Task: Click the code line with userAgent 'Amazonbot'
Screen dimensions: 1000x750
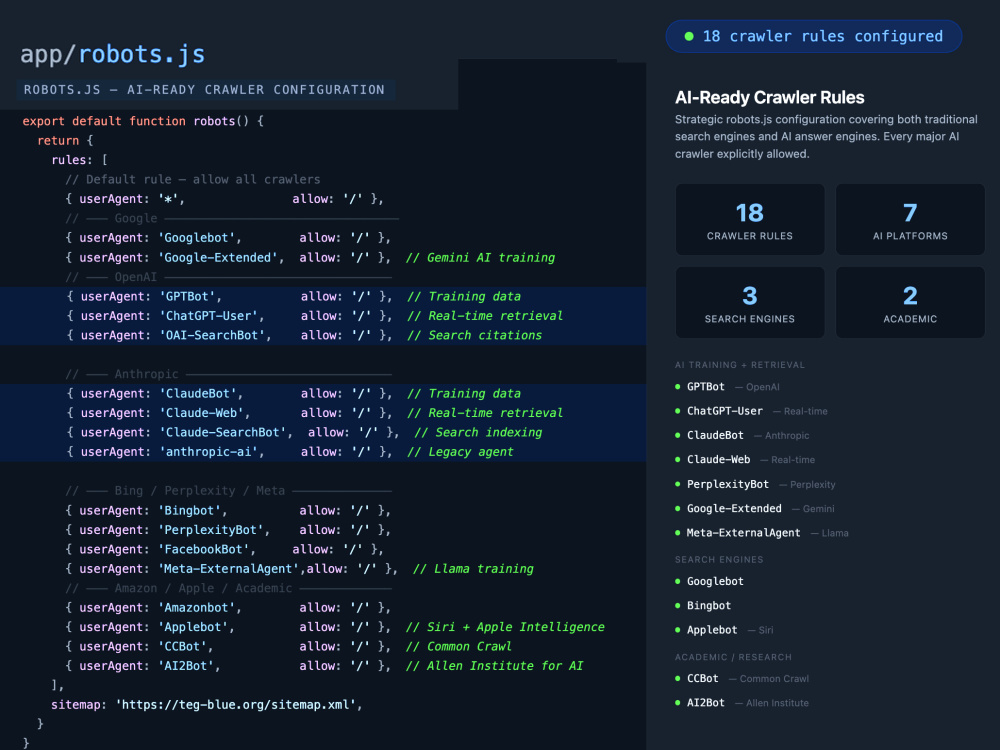Action: (228, 608)
